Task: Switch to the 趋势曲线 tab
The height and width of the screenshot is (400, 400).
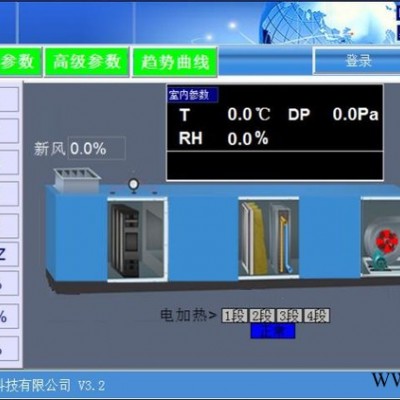Action: click(175, 62)
